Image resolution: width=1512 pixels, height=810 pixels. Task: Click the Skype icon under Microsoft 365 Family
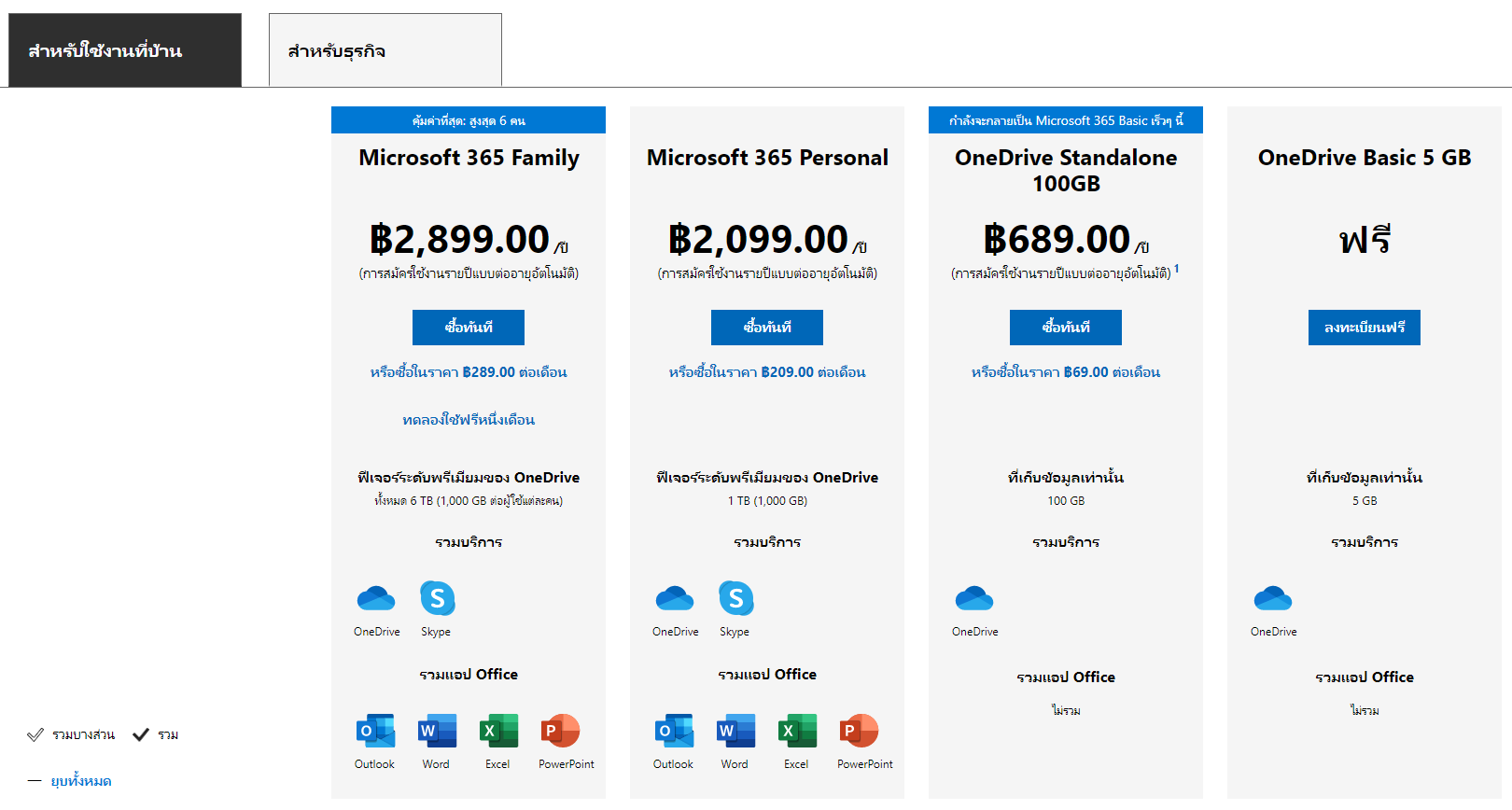(x=437, y=598)
